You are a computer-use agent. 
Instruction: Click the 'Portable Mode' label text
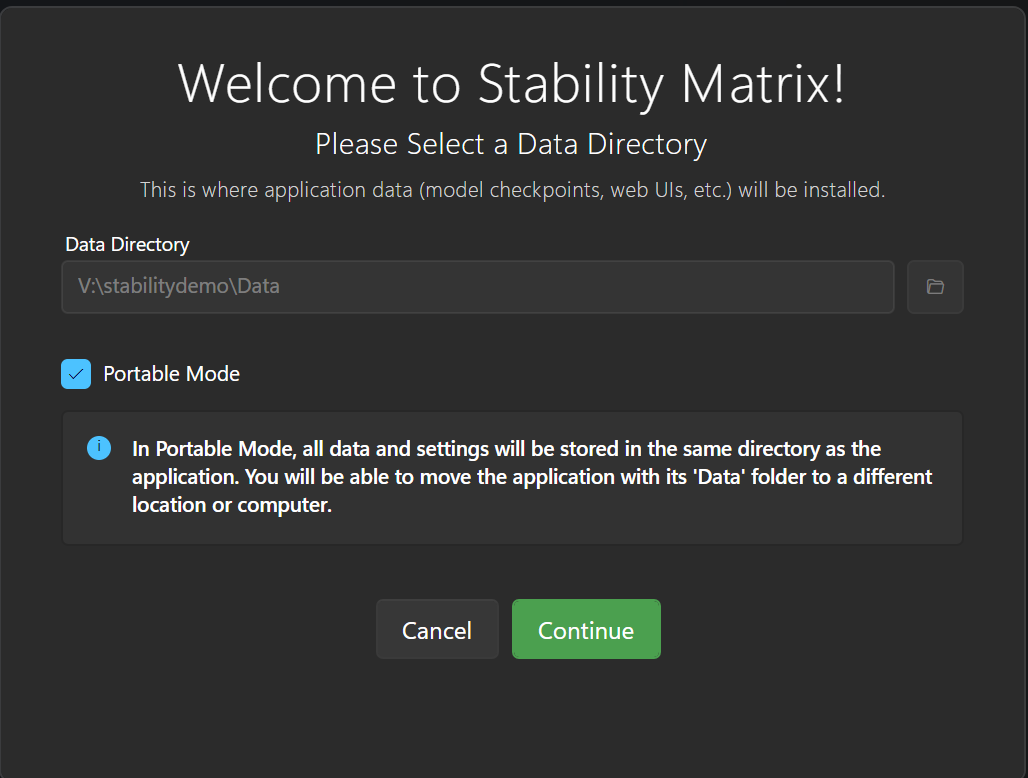point(172,374)
